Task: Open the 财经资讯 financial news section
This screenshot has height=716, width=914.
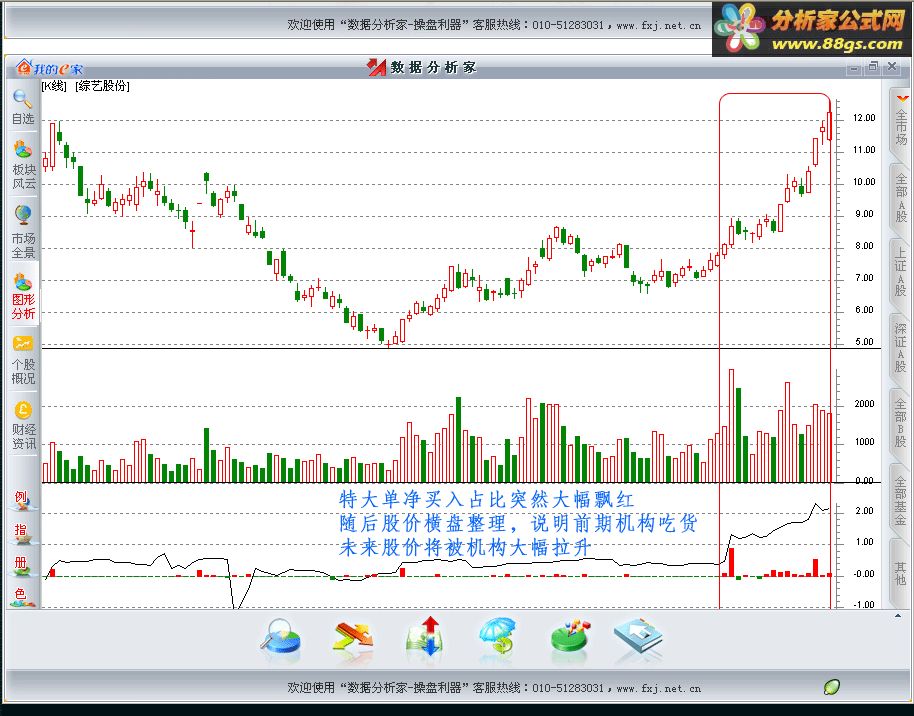Action: point(23,426)
